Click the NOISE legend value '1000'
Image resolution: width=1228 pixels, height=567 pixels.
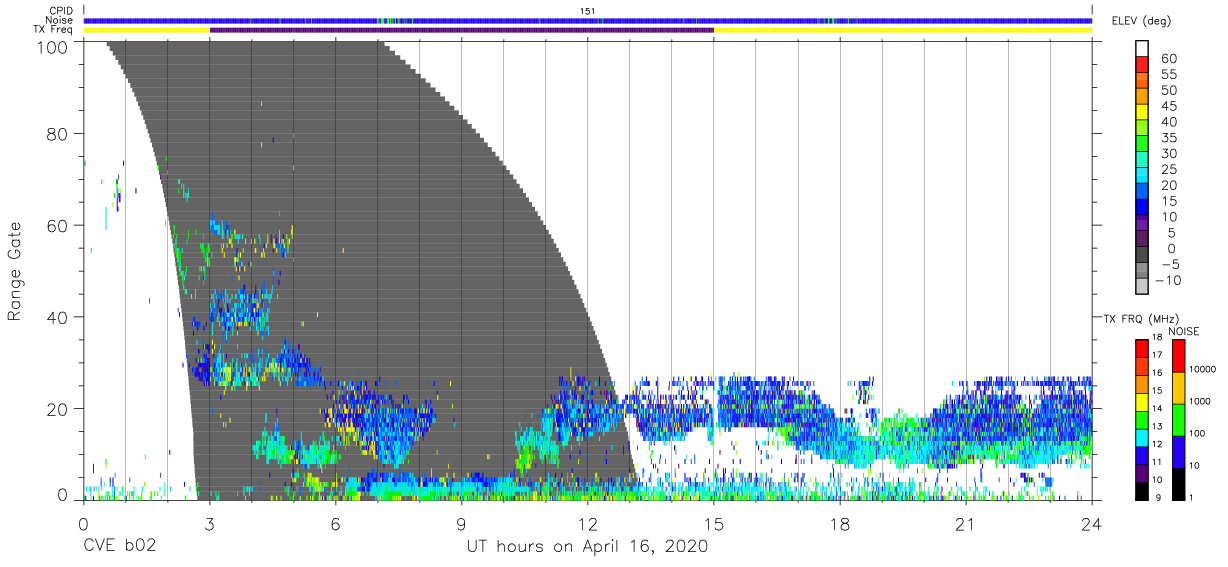[x=1199, y=402]
